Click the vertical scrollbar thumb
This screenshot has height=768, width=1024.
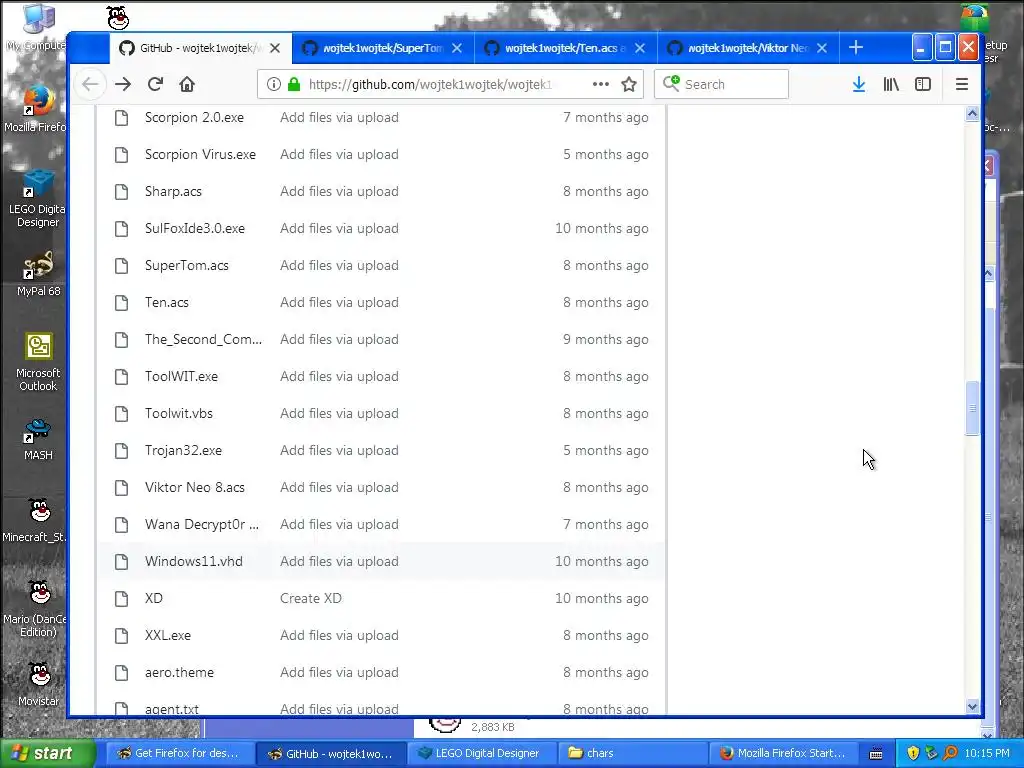(x=972, y=408)
